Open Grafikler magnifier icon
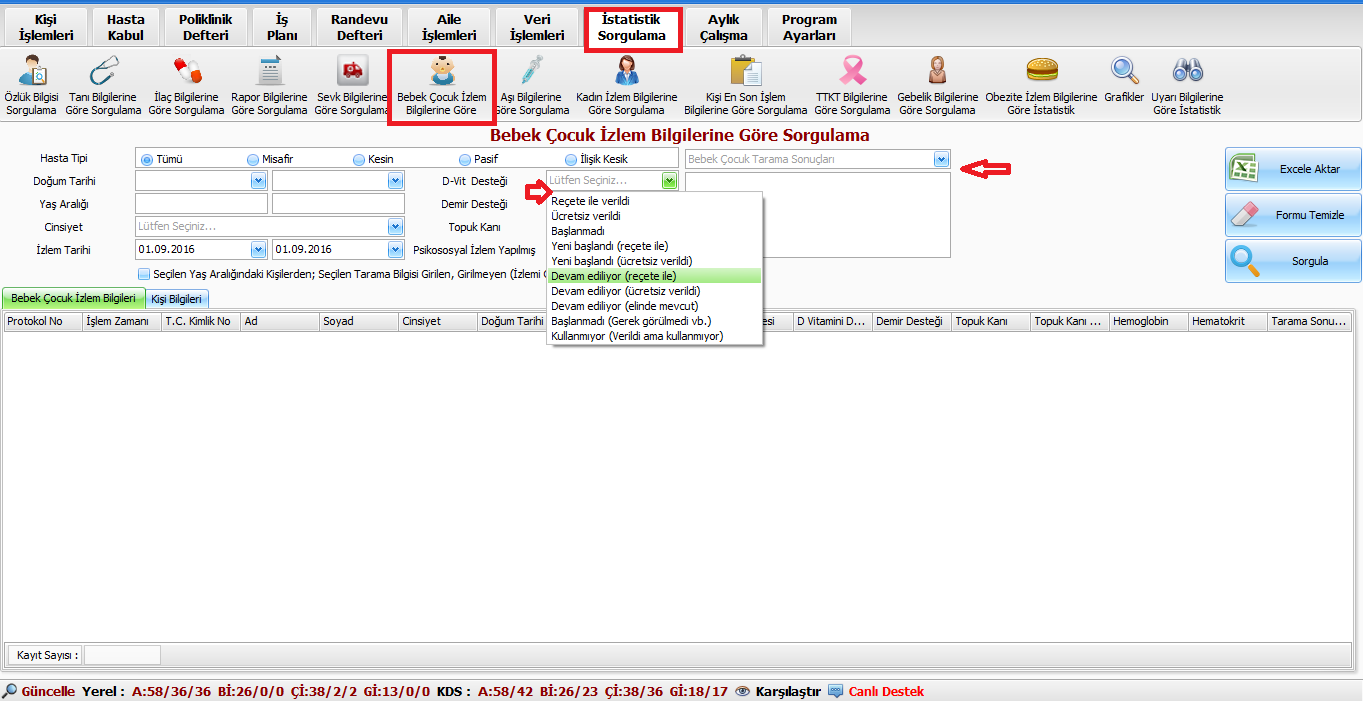Screen dimensions: 1363x701 tap(1124, 72)
